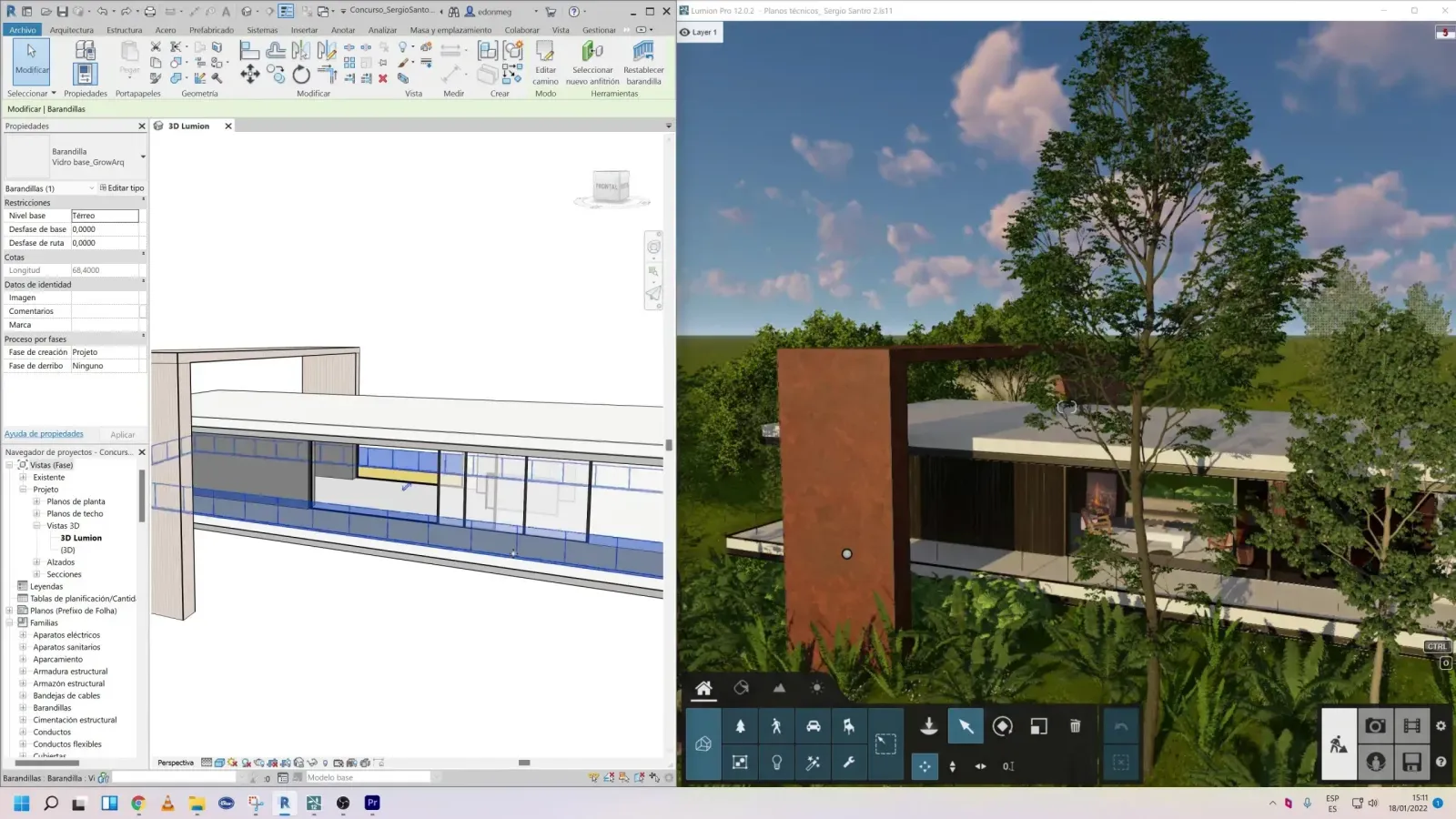Select the tree placement tool in Lumion
Screen dimensions: 1456x819
[x=741, y=725]
